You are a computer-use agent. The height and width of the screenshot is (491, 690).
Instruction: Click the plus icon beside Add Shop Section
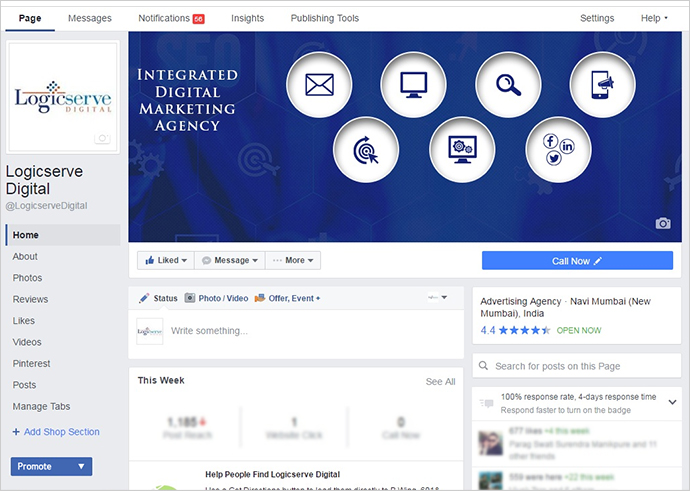coord(16,432)
